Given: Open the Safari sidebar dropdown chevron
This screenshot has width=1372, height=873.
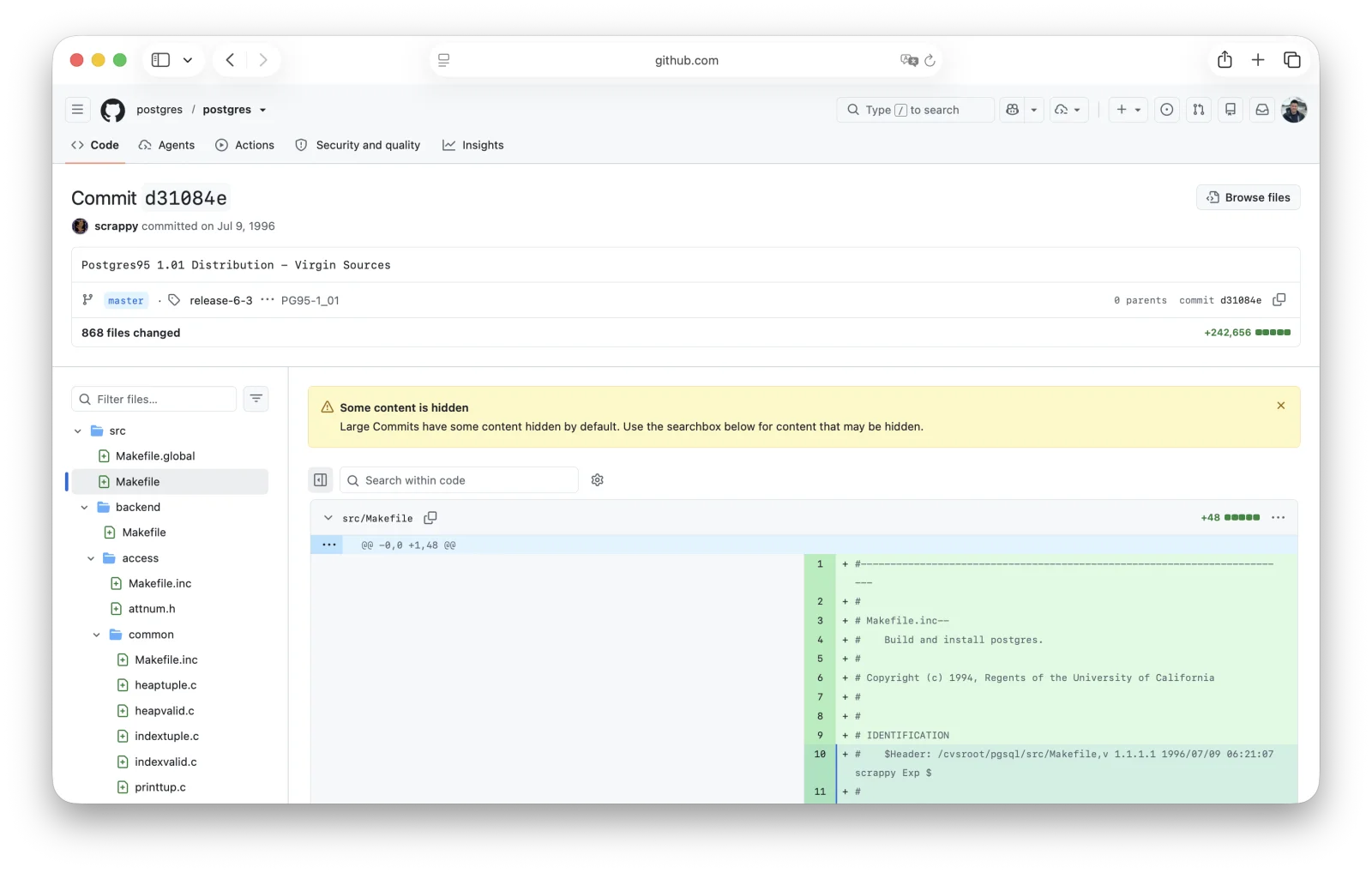Looking at the screenshot, I should pyautogui.click(x=188, y=60).
